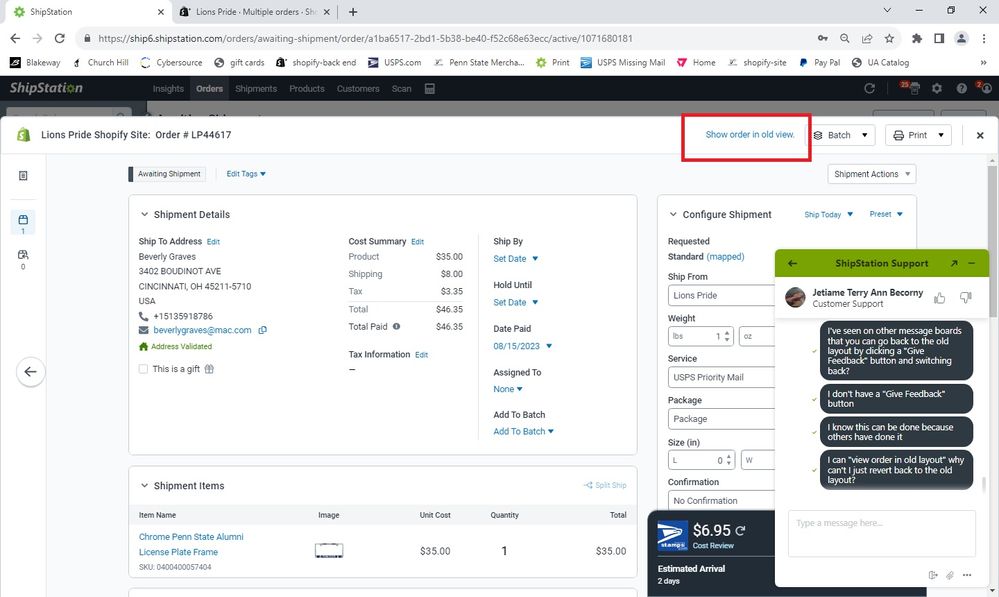Check the 'This is a gift' checkbox
Viewport: 999px width, 597px height.
144,369
